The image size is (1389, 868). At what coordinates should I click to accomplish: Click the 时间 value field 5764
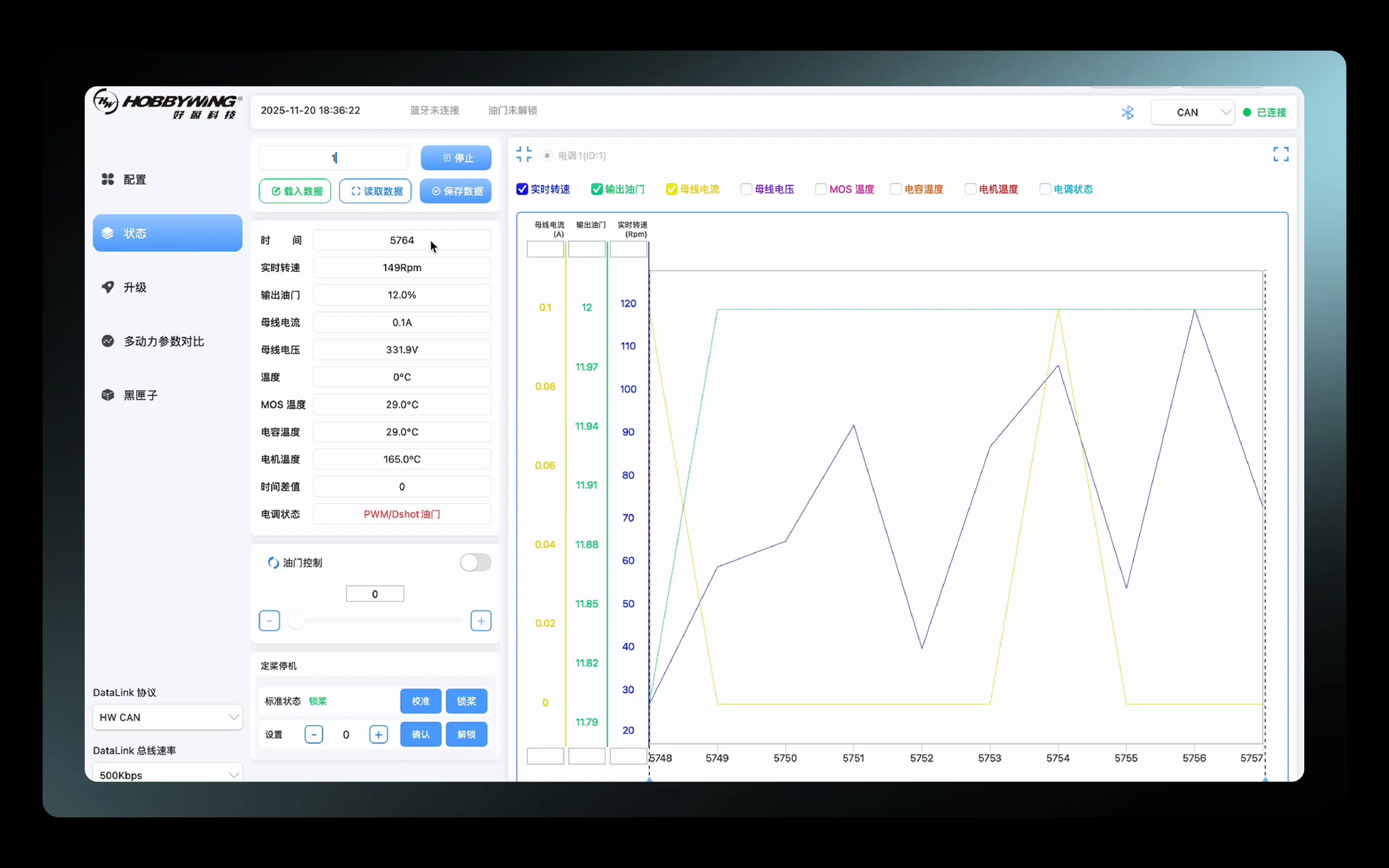[x=402, y=240]
